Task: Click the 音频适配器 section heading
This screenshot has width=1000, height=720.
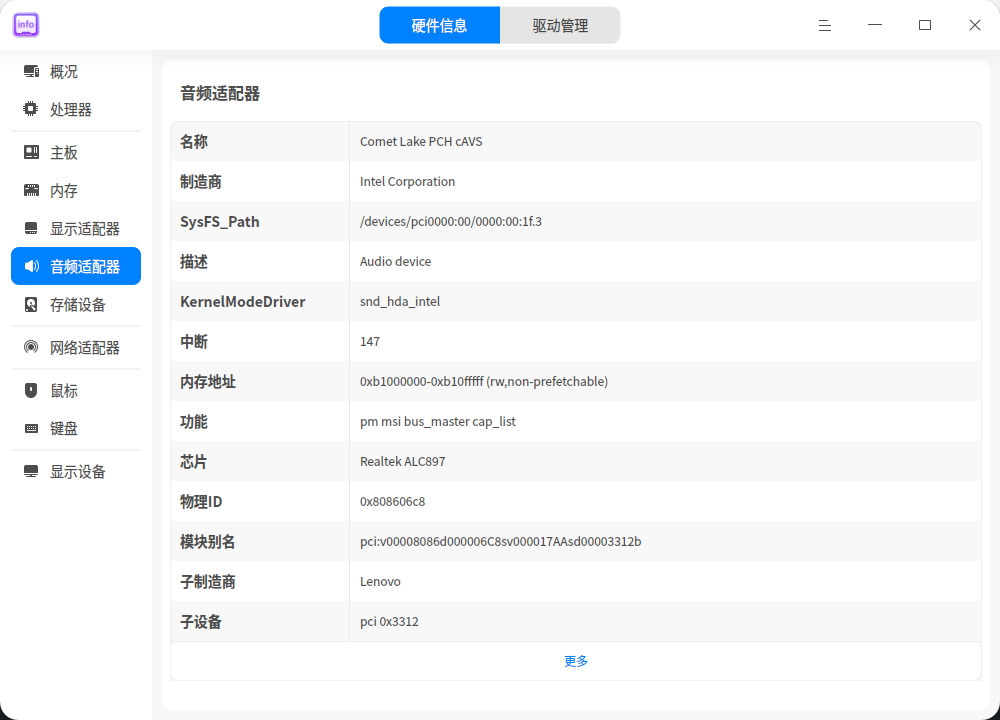Action: tap(220, 94)
